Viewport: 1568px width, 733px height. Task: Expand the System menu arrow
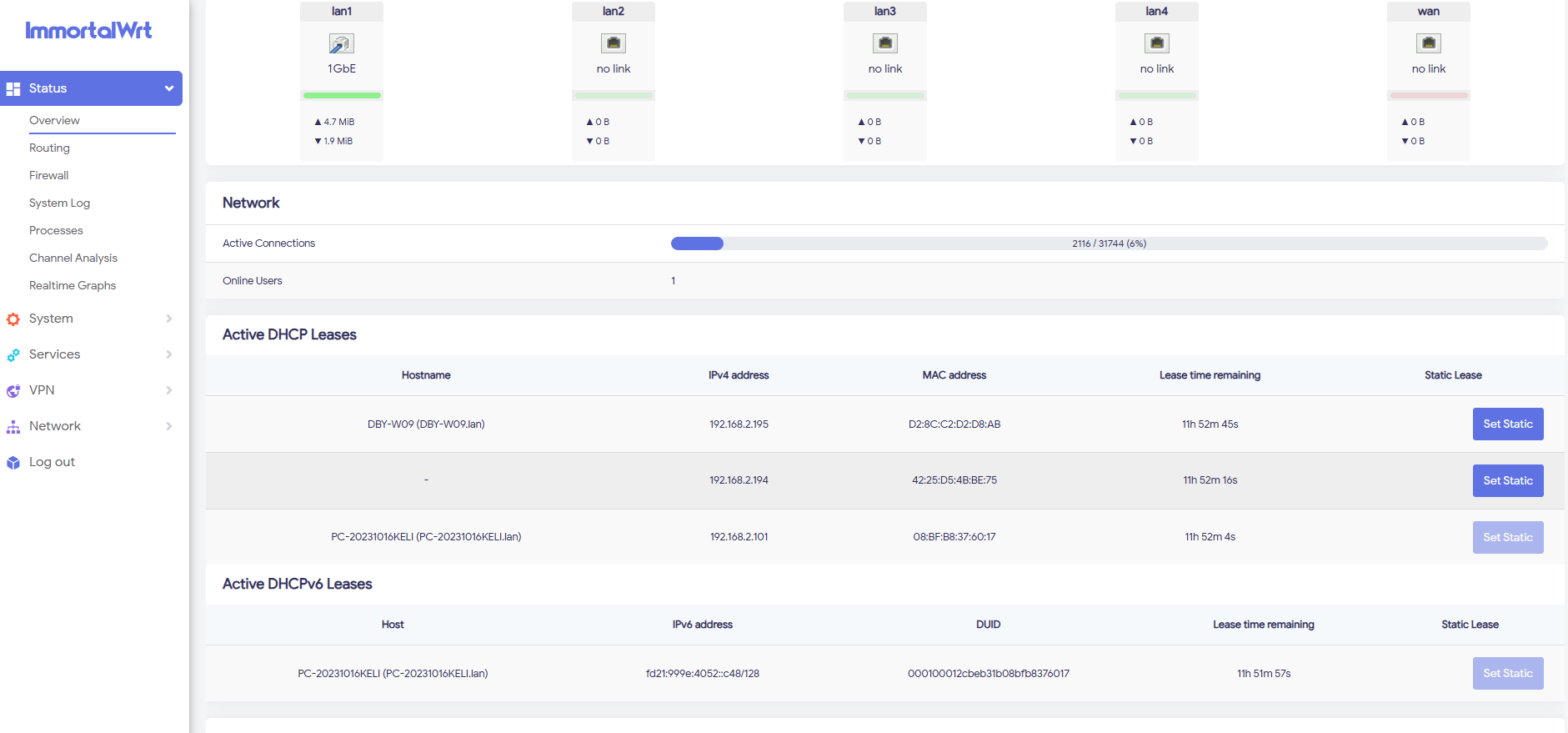[x=169, y=319]
